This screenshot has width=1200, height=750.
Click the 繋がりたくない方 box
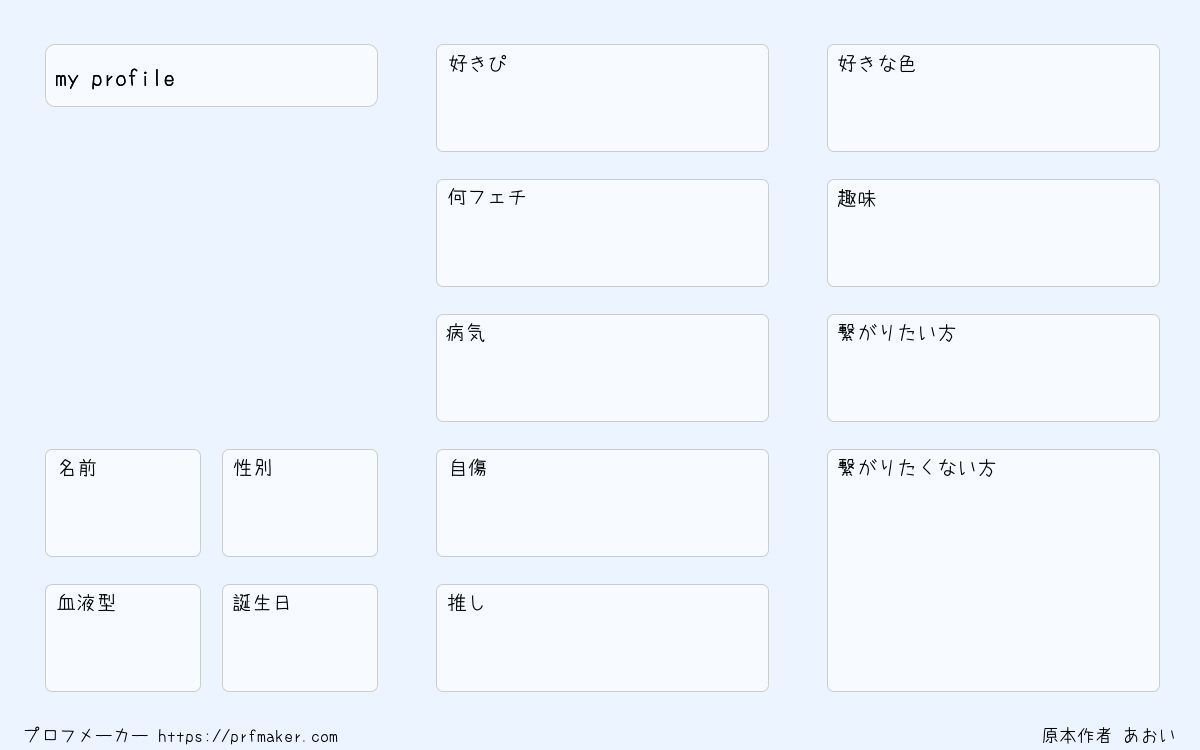point(993,570)
